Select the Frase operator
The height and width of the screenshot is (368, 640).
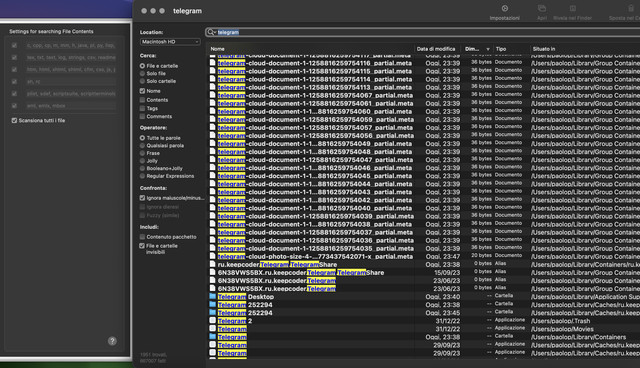pyautogui.click(x=142, y=153)
